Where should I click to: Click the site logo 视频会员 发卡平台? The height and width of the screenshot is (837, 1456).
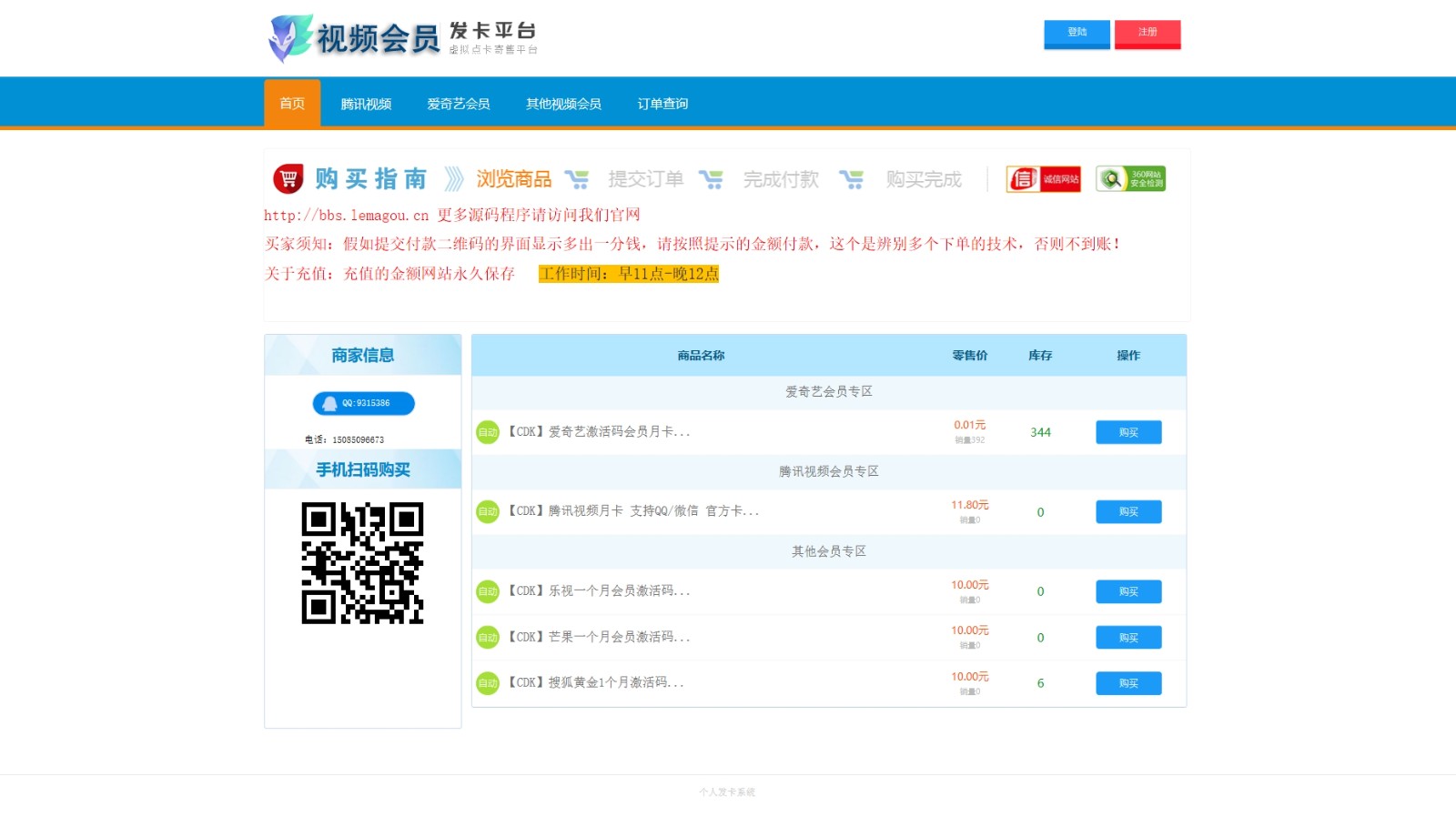[403, 38]
